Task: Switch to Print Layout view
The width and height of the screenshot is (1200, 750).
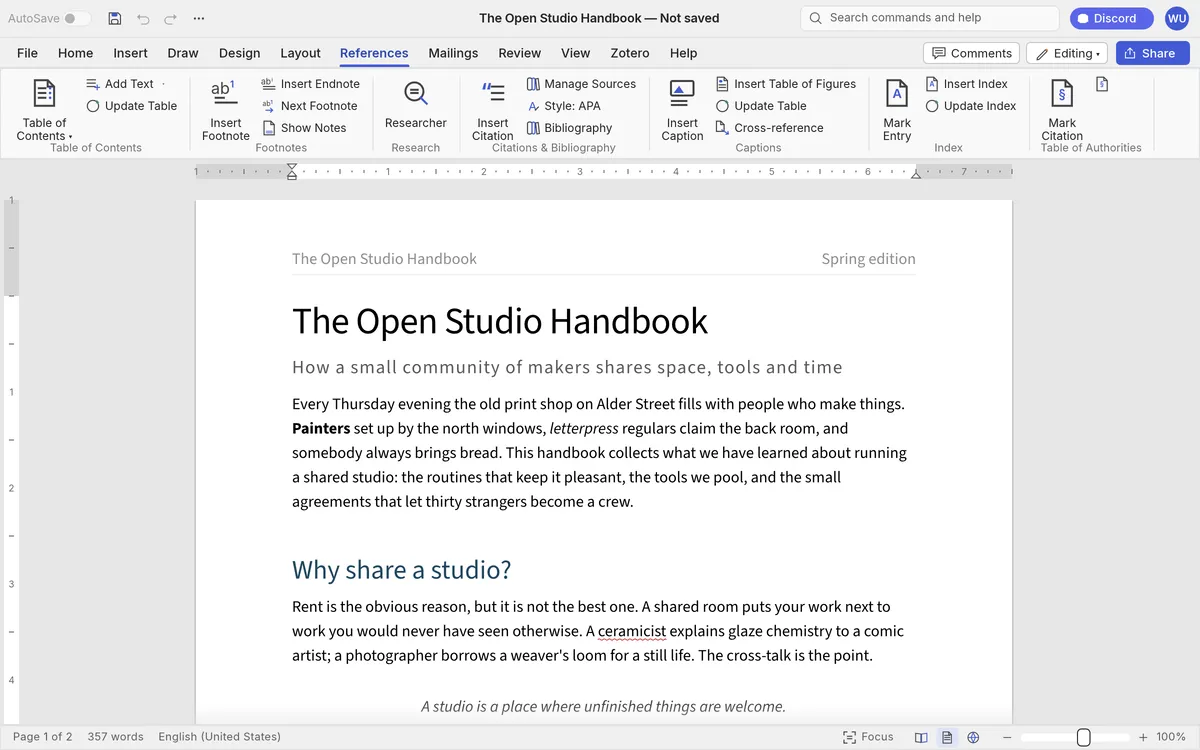Action: tap(947, 737)
